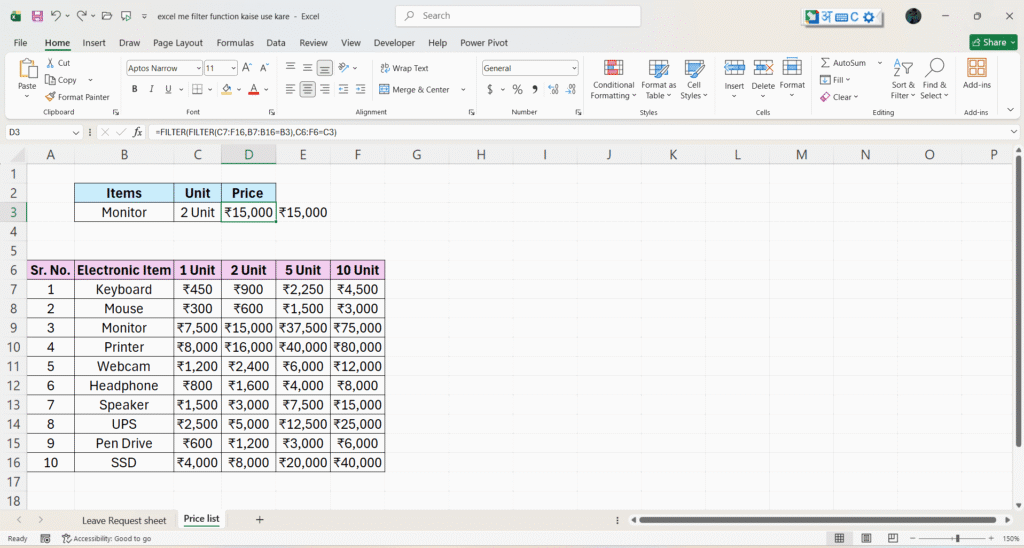
Task: Click the Paste clipboard icon
Action: pos(27,69)
